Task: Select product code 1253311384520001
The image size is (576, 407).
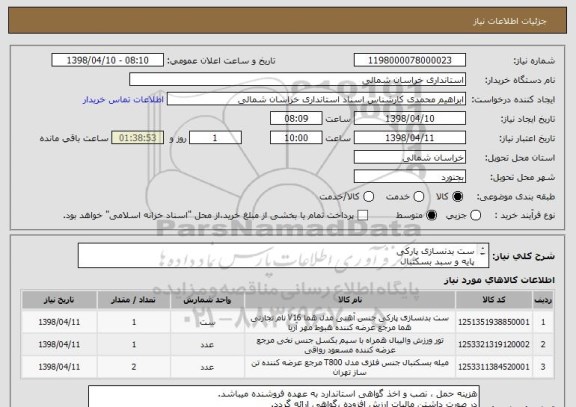Action: [494, 367]
